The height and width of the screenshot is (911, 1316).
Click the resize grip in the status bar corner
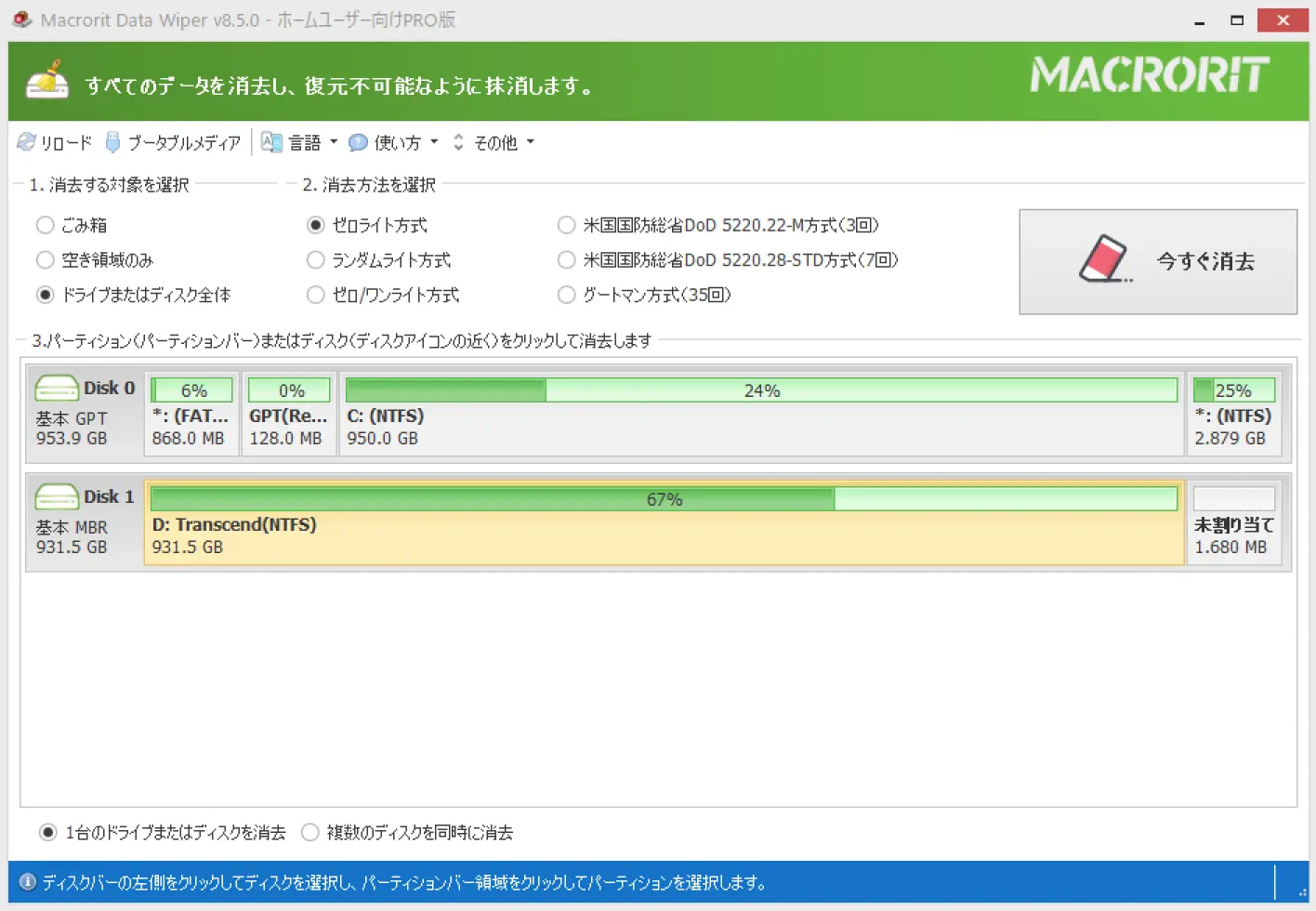tap(1302, 891)
